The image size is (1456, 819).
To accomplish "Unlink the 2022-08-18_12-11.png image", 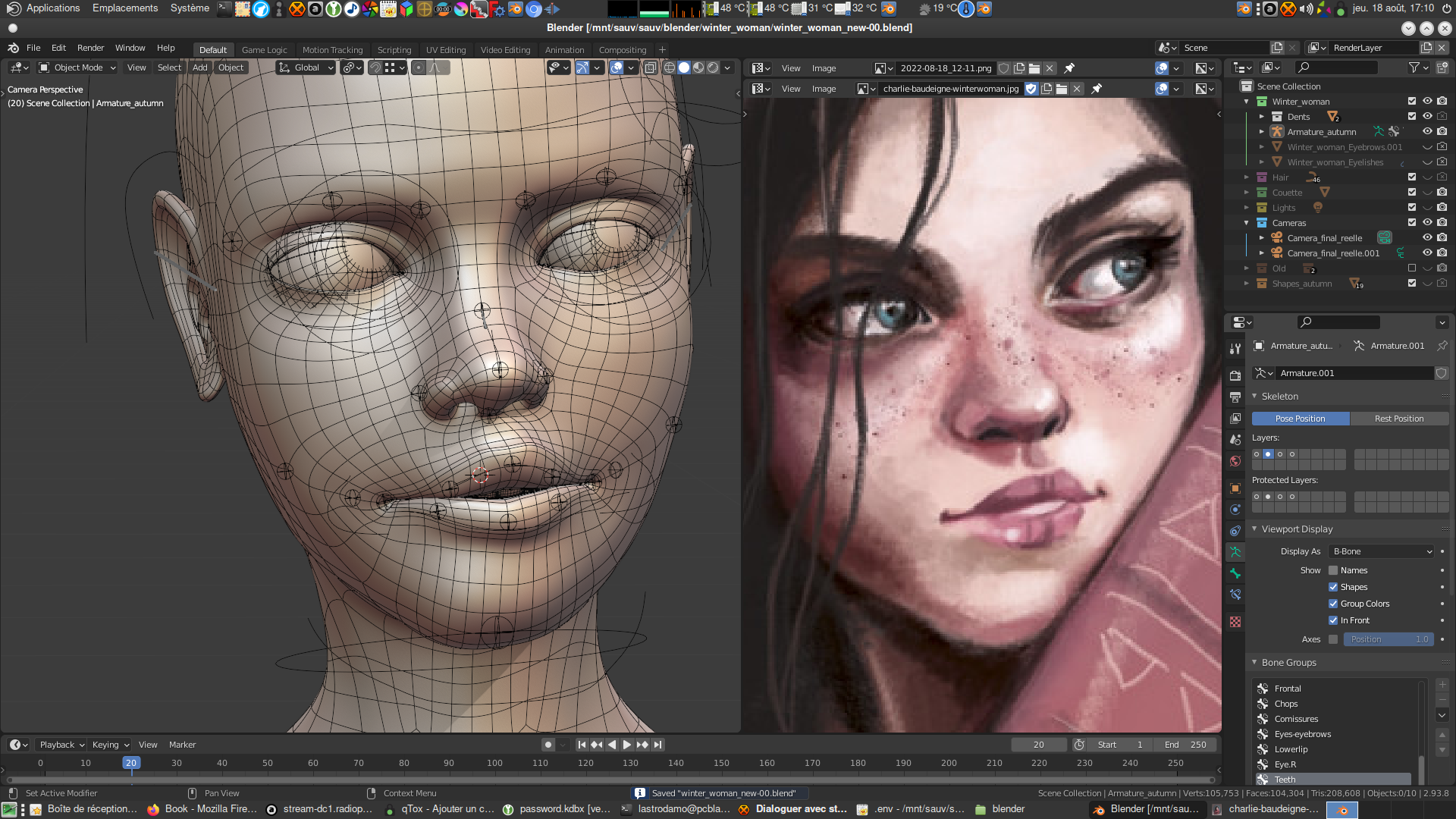I will coord(1050,68).
